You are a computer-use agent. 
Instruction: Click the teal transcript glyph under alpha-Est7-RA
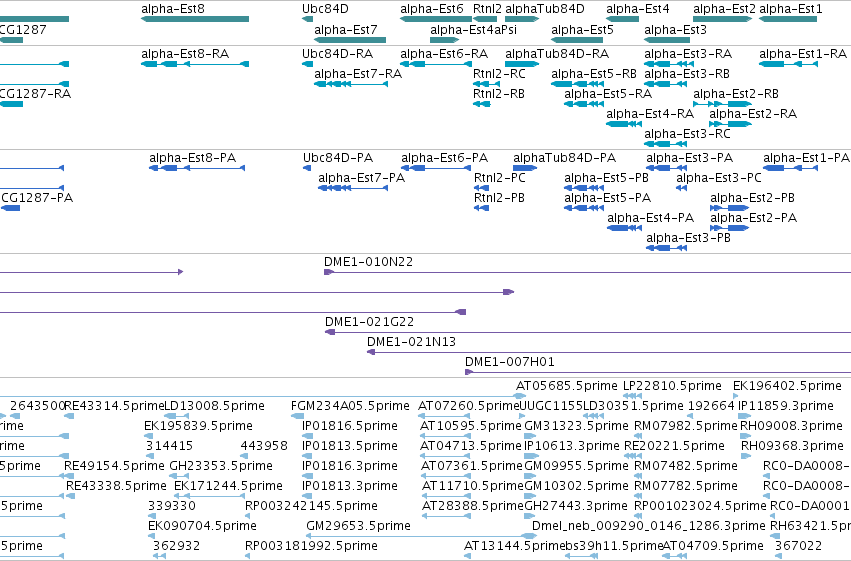[x=351, y=84]
